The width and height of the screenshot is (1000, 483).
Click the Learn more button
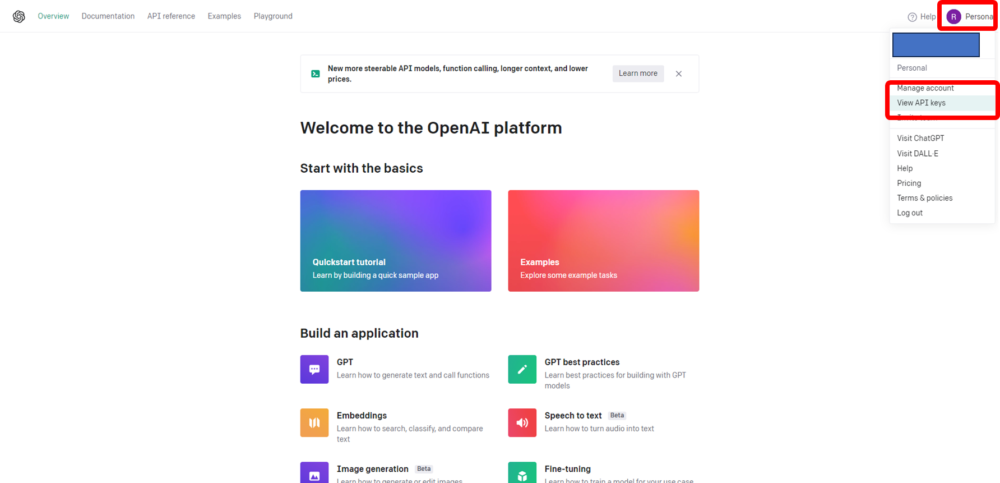coord(638,73)
